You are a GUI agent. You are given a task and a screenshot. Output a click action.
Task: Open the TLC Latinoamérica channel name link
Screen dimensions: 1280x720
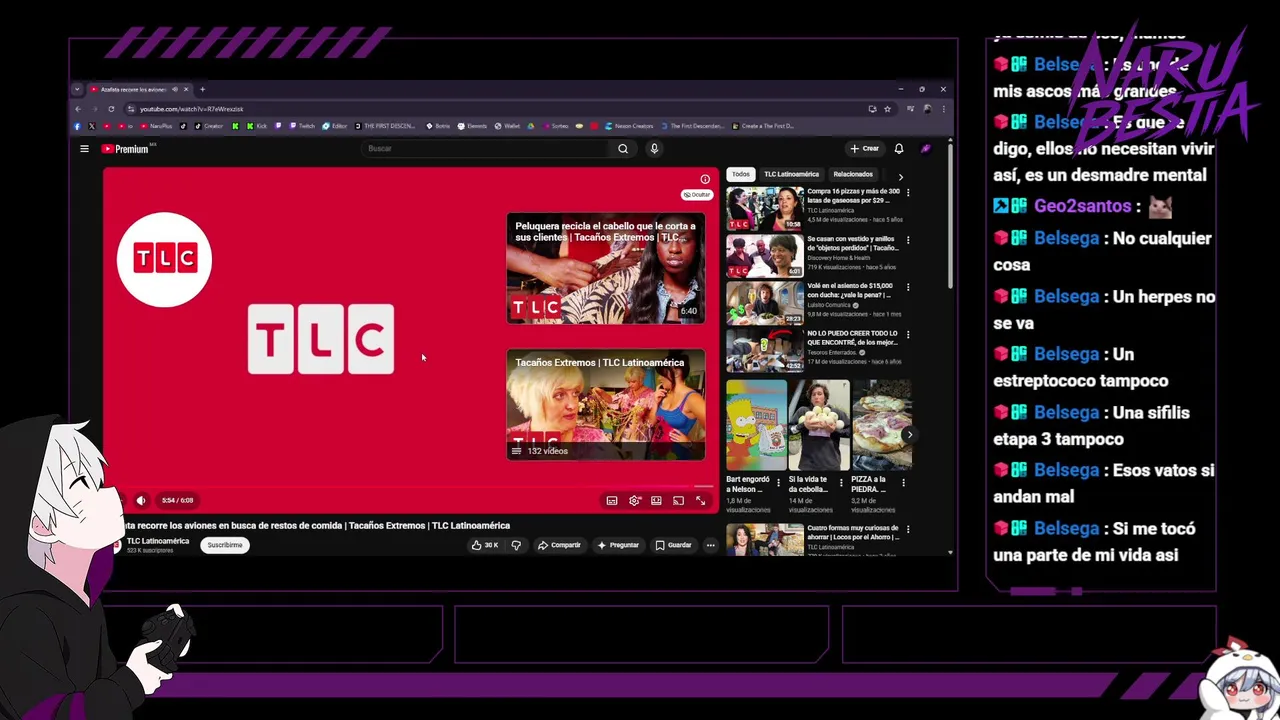[158, 541]
